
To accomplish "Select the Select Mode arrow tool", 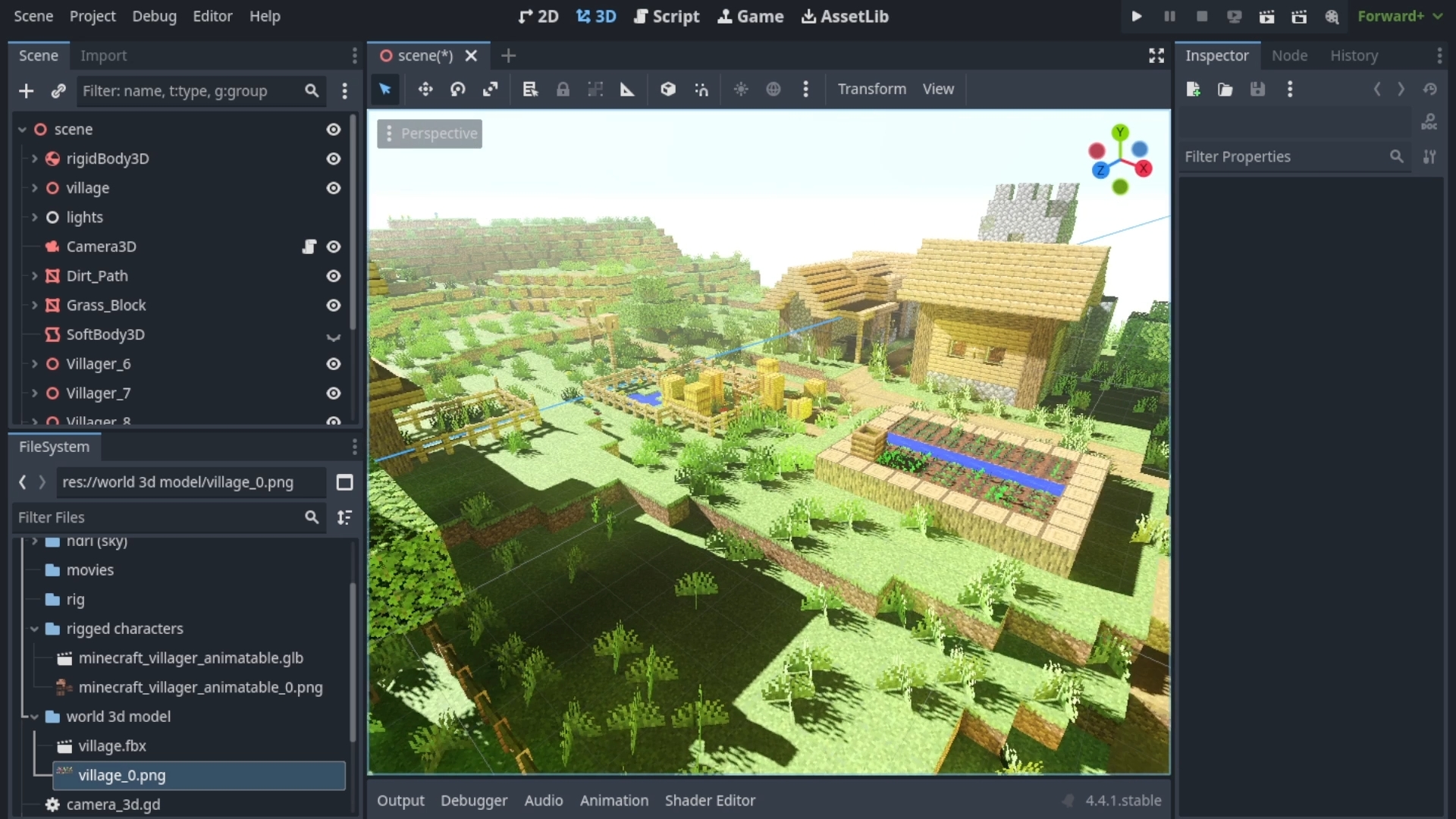I will tap(385, 89).
